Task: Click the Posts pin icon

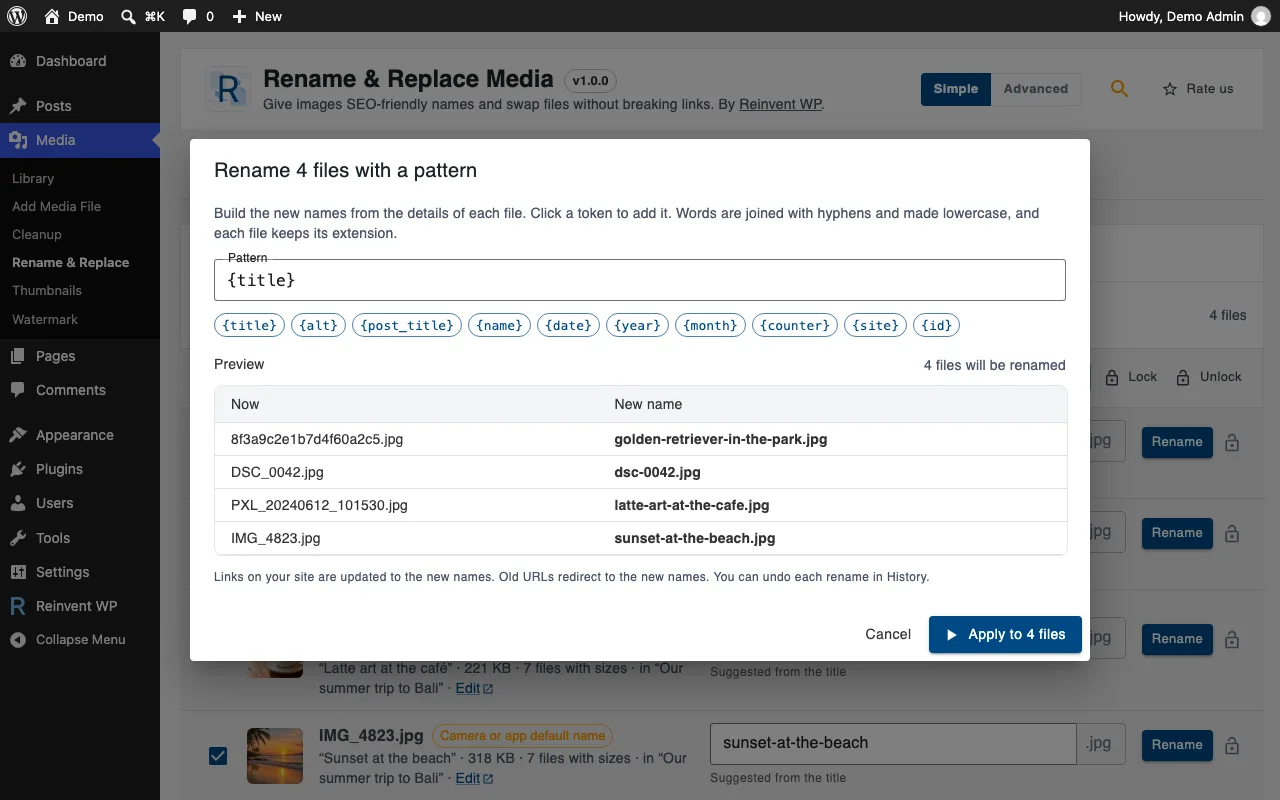Action: (x=18, y=106)
